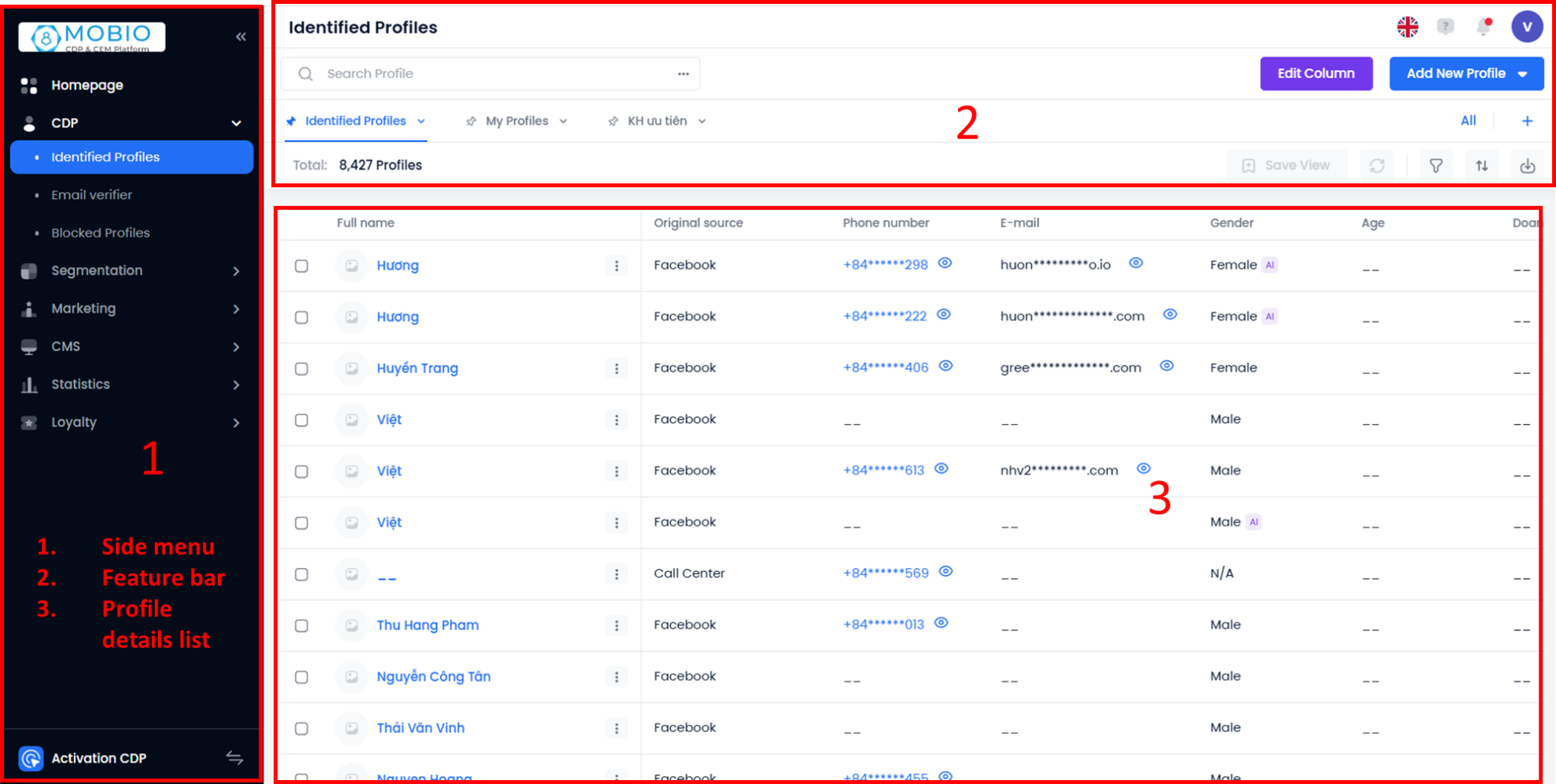This screenshot has width=1556, height=784.
Task: Click the MOBIO logo
Action: [92, 37]
